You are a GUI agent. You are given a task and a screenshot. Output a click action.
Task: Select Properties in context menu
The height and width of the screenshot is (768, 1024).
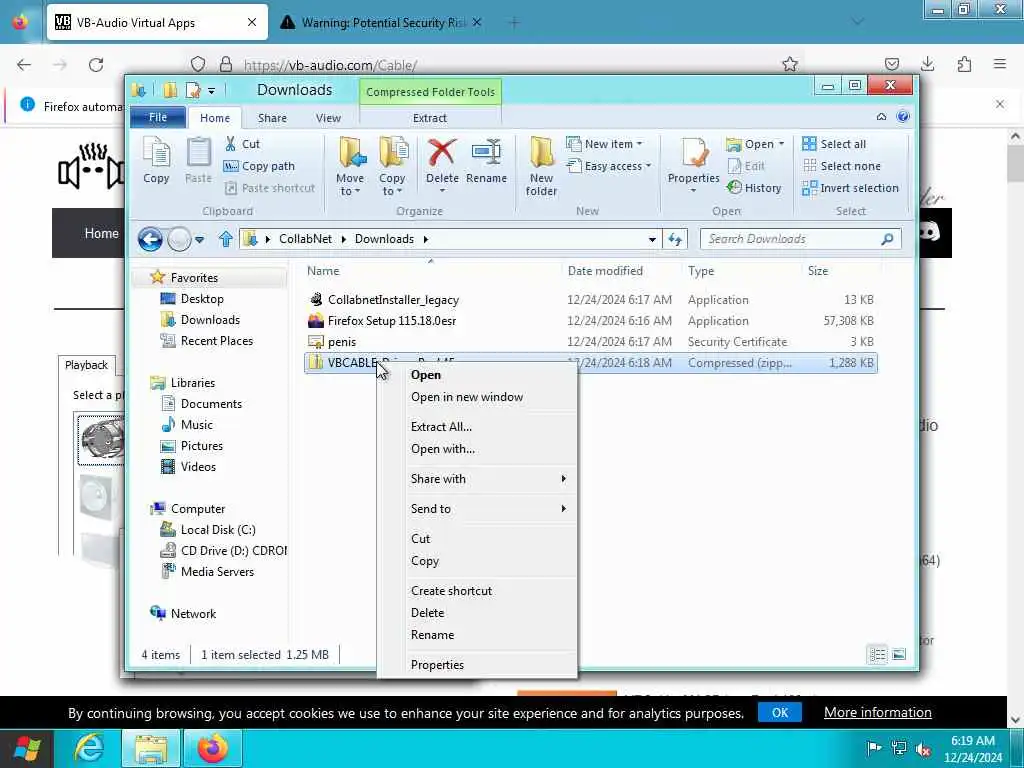[437, 665]
